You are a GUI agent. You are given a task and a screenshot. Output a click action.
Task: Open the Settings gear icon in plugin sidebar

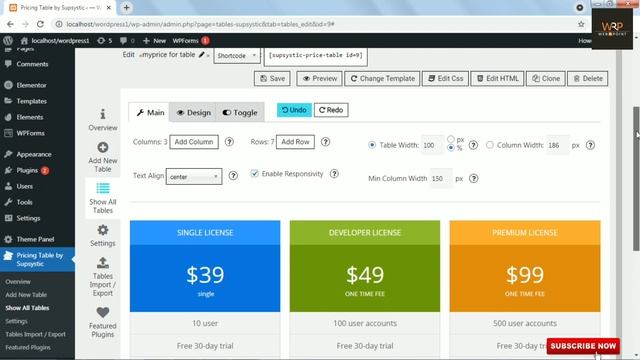(103, 230)
